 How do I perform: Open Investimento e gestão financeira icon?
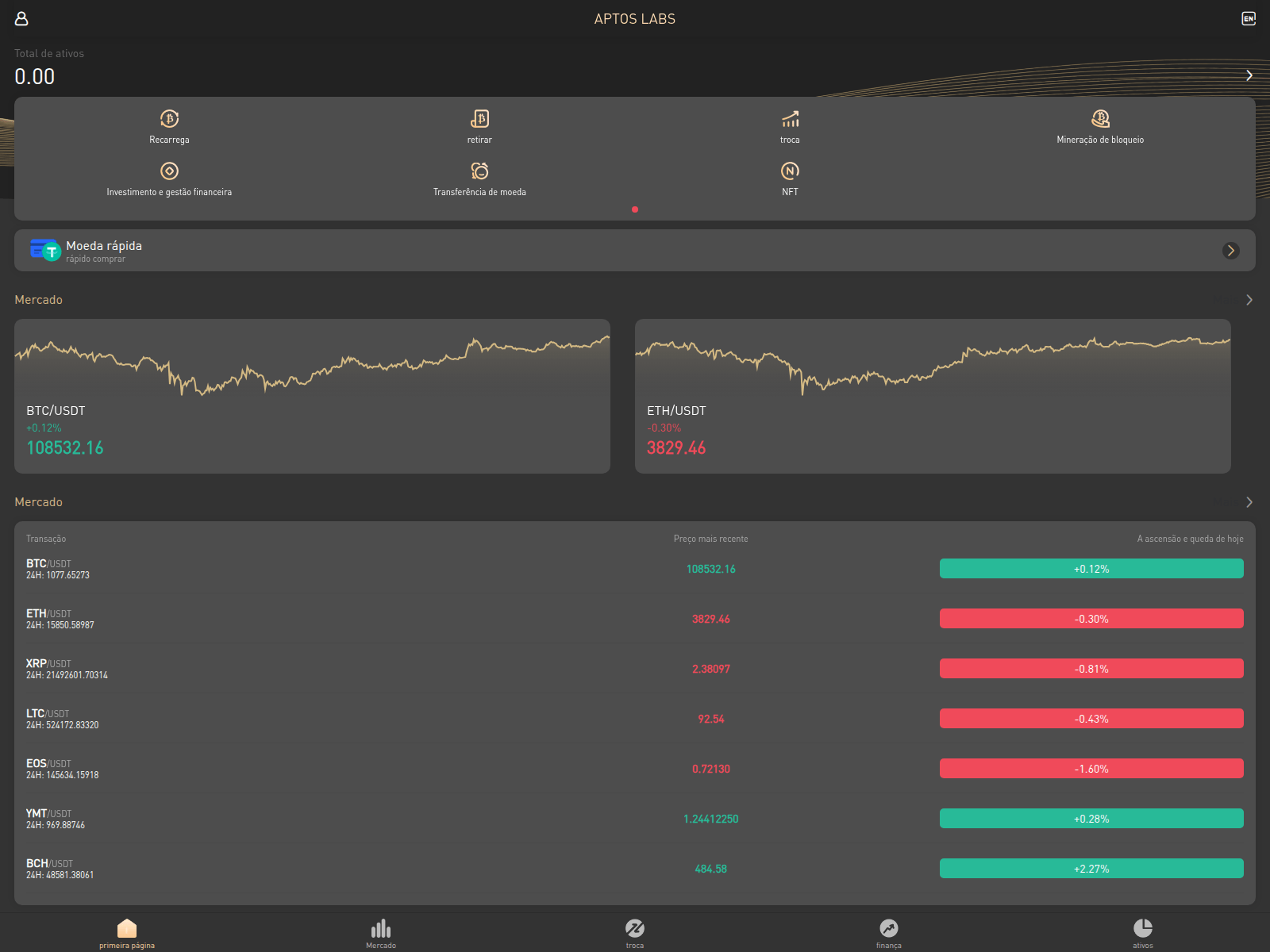169,171
